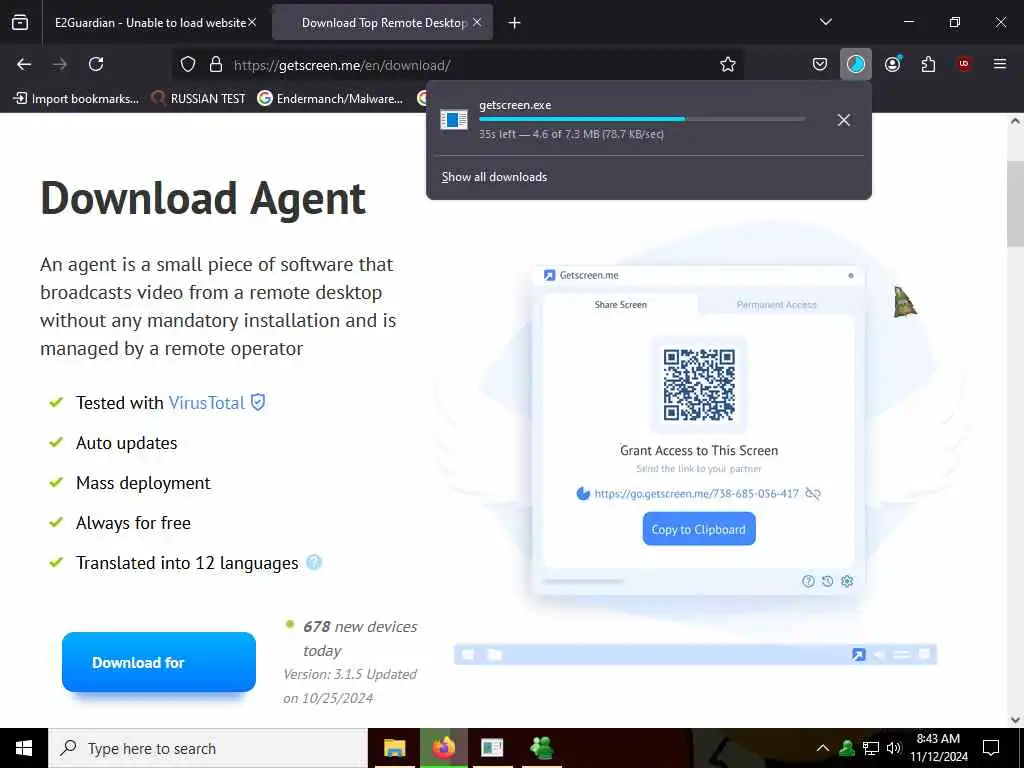Open the volume control in system tray

pos(894,748)
